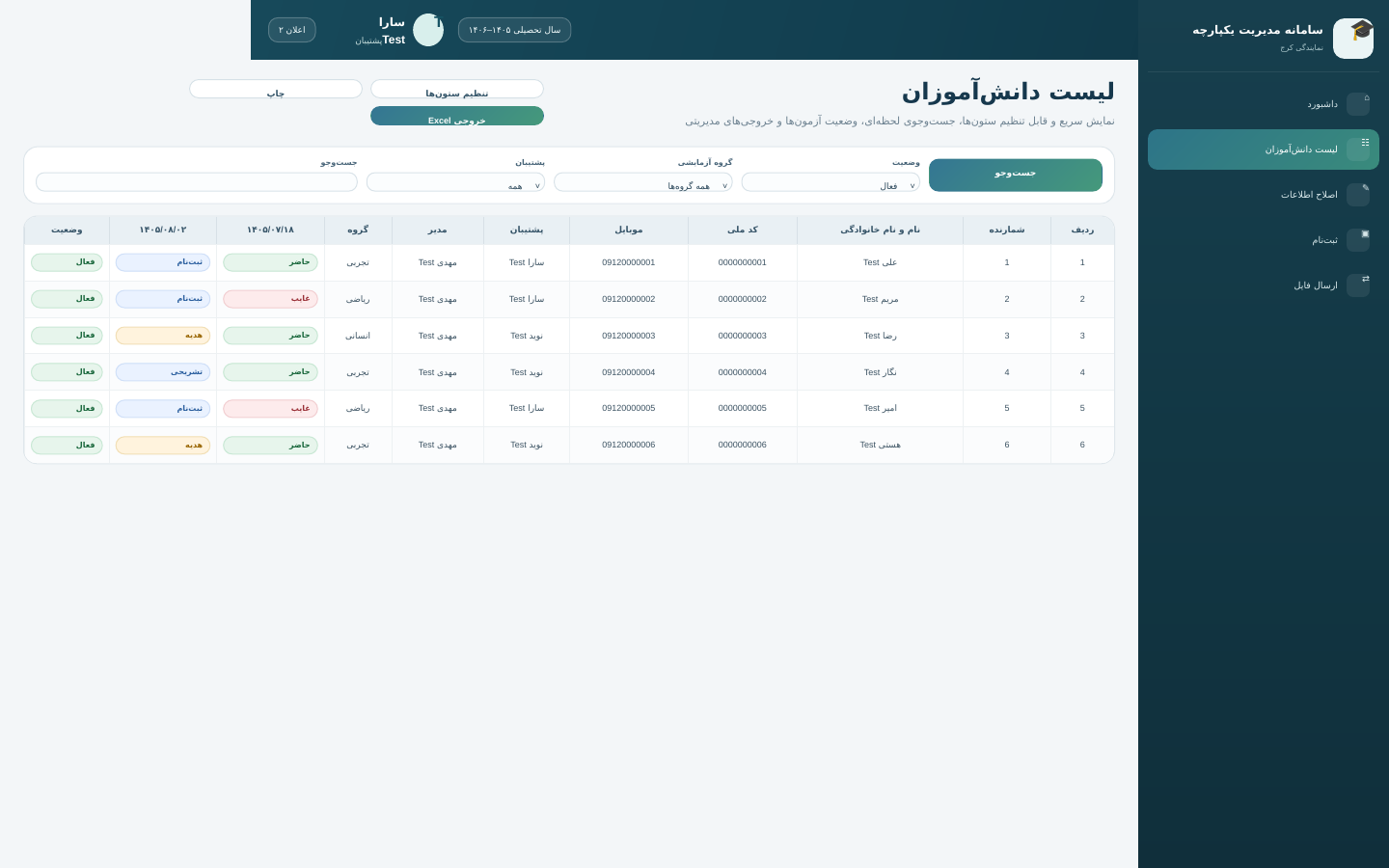
Task: Click student name امیر Test
Action: (880, 409)
